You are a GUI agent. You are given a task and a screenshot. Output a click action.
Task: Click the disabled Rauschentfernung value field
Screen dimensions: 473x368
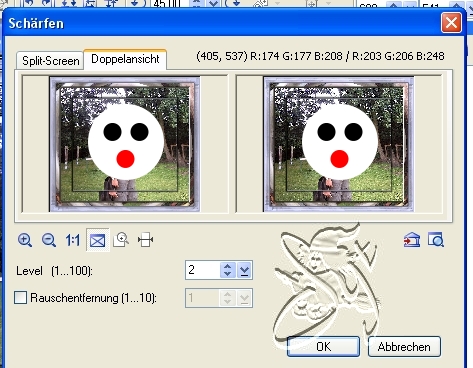click(203, 297)
